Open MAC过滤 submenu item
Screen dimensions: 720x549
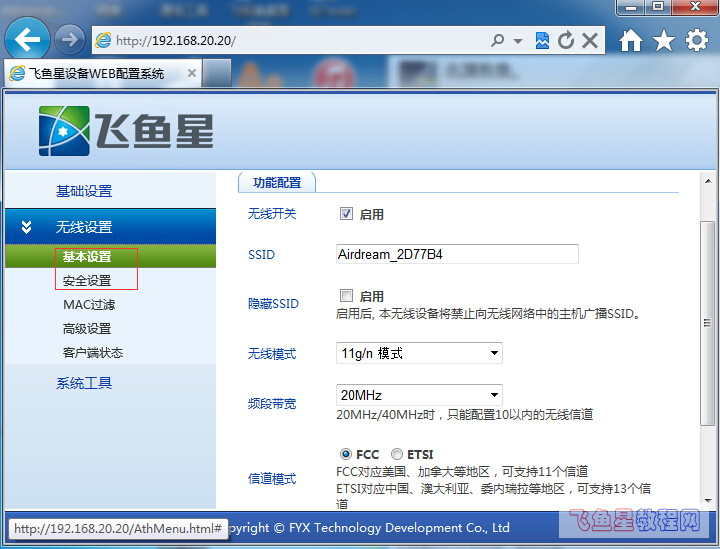click(89, 305)
